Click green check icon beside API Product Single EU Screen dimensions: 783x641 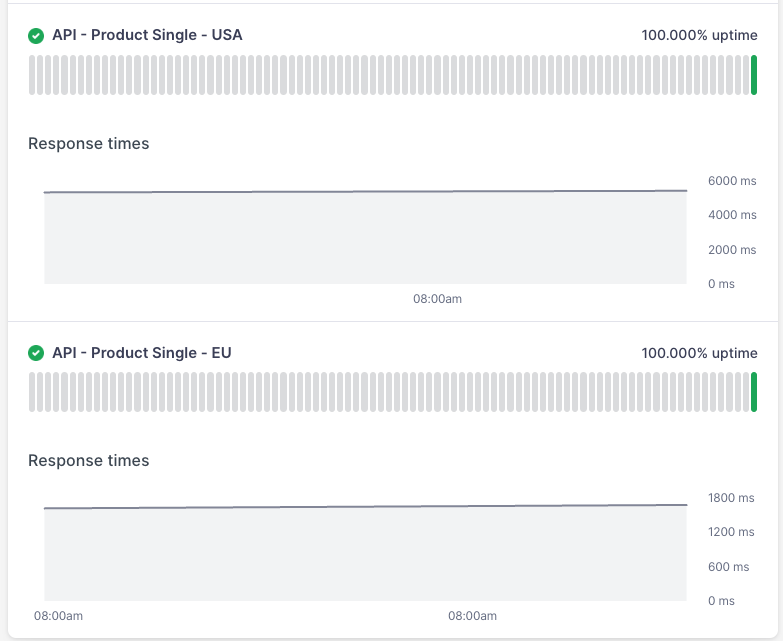pos(36,353)
